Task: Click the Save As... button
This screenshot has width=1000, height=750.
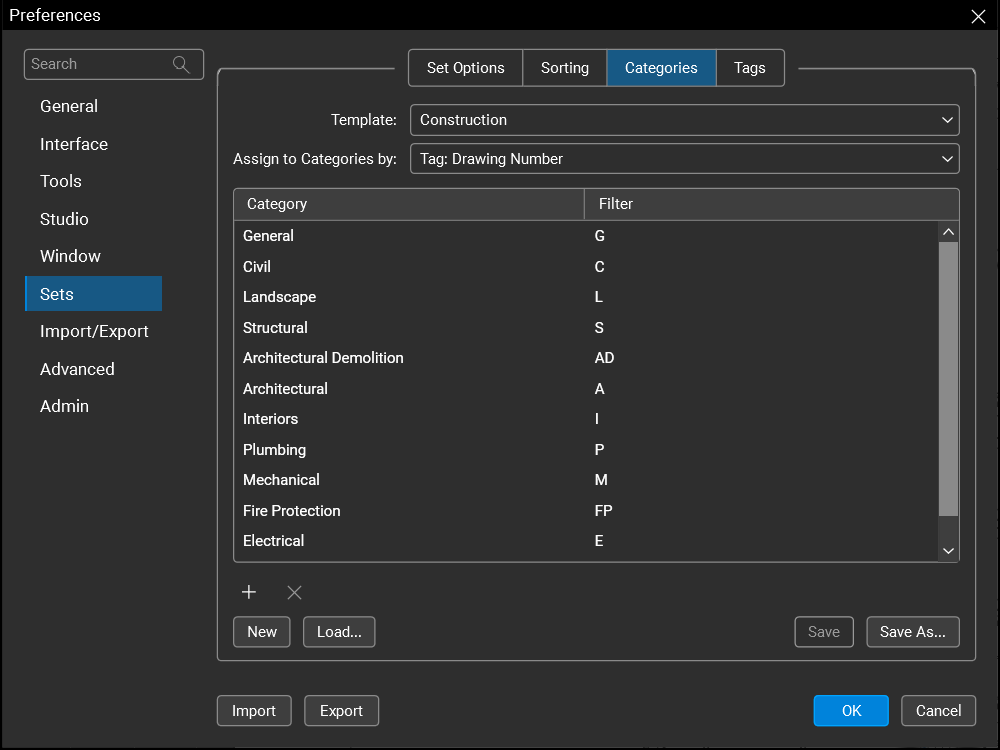Action: (912, 632)
